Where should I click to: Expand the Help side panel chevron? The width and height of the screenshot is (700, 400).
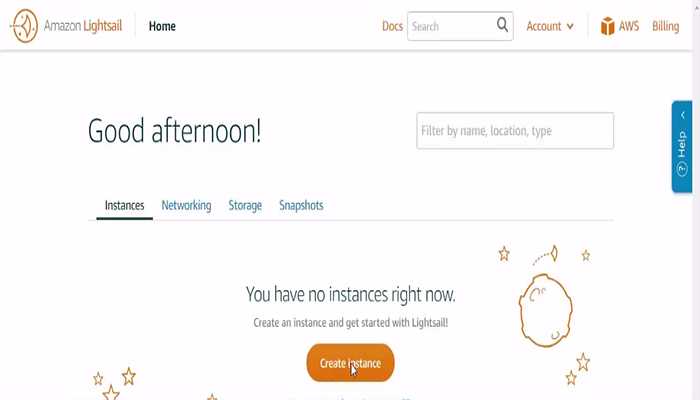(x=683, y=115)
